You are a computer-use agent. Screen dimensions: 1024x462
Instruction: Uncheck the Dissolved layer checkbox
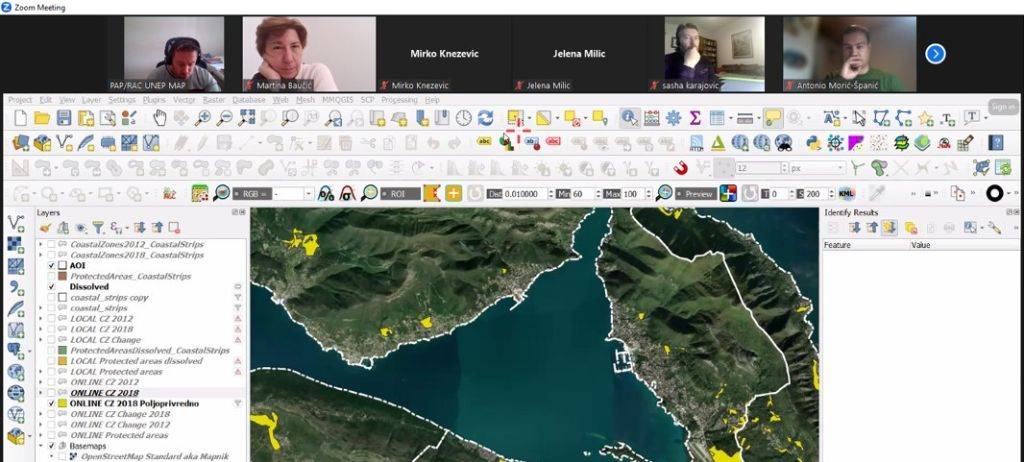click(x=51, y=287)
